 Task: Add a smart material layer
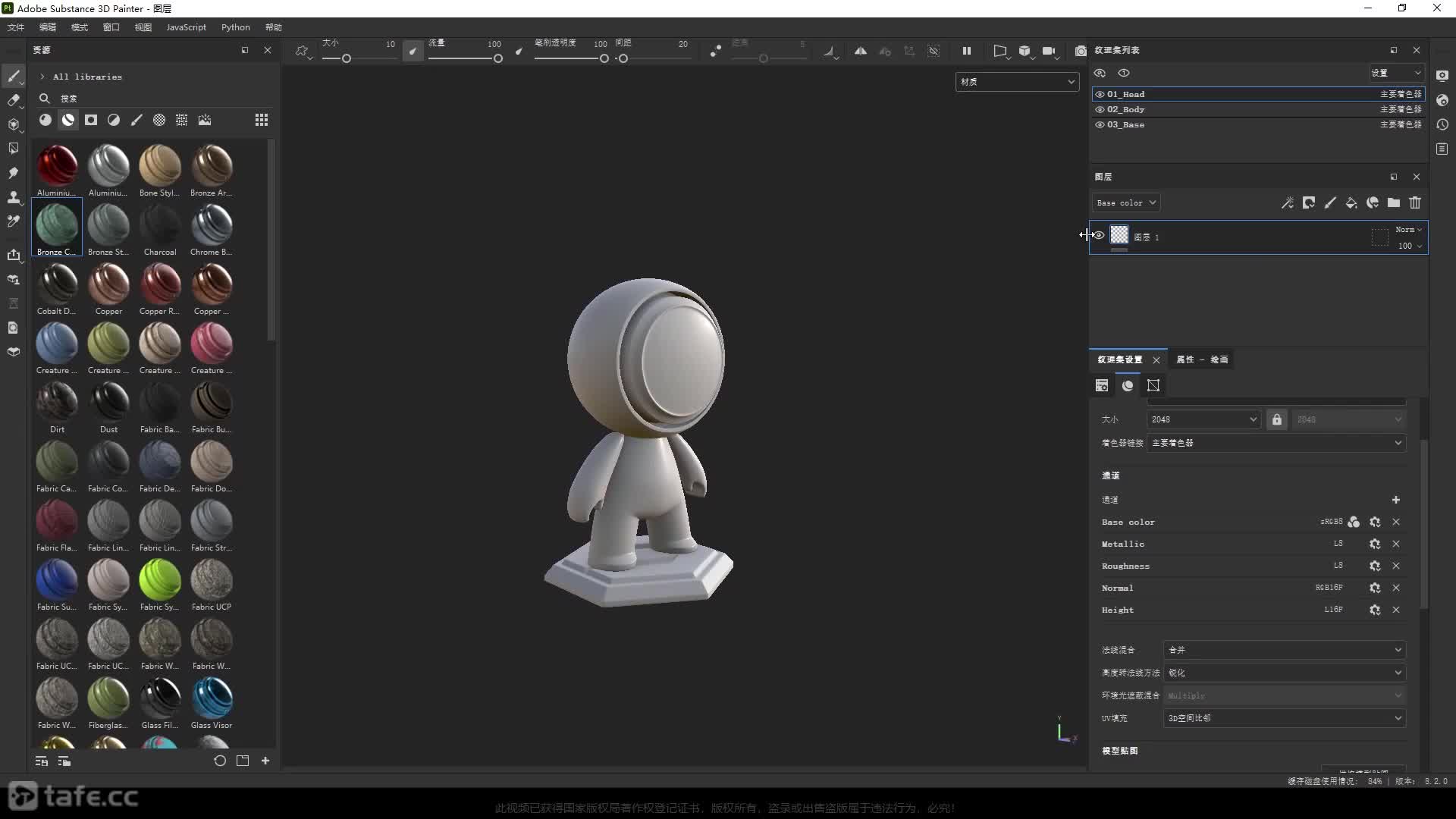click(1373, 202)
